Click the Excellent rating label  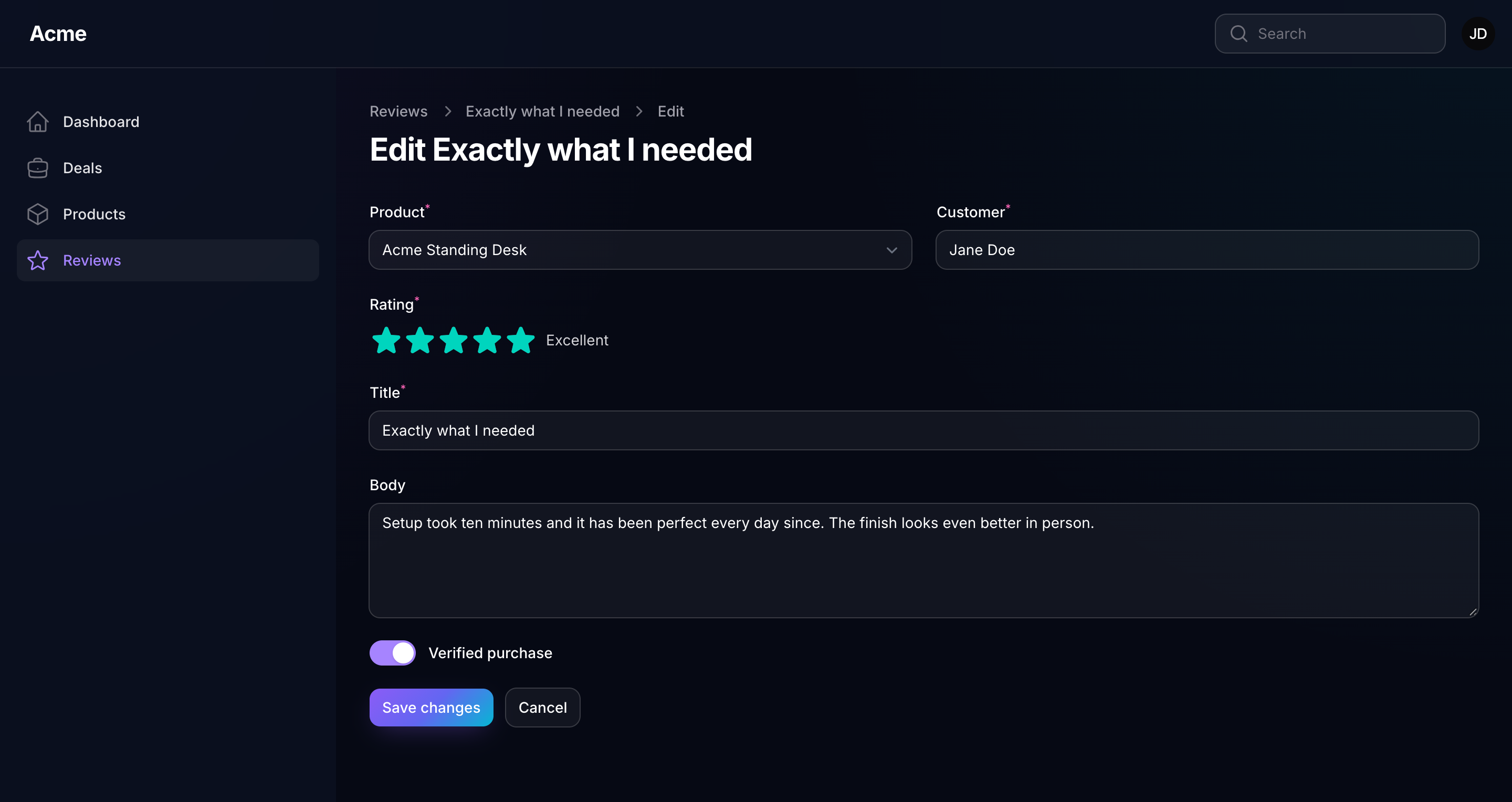577,340
